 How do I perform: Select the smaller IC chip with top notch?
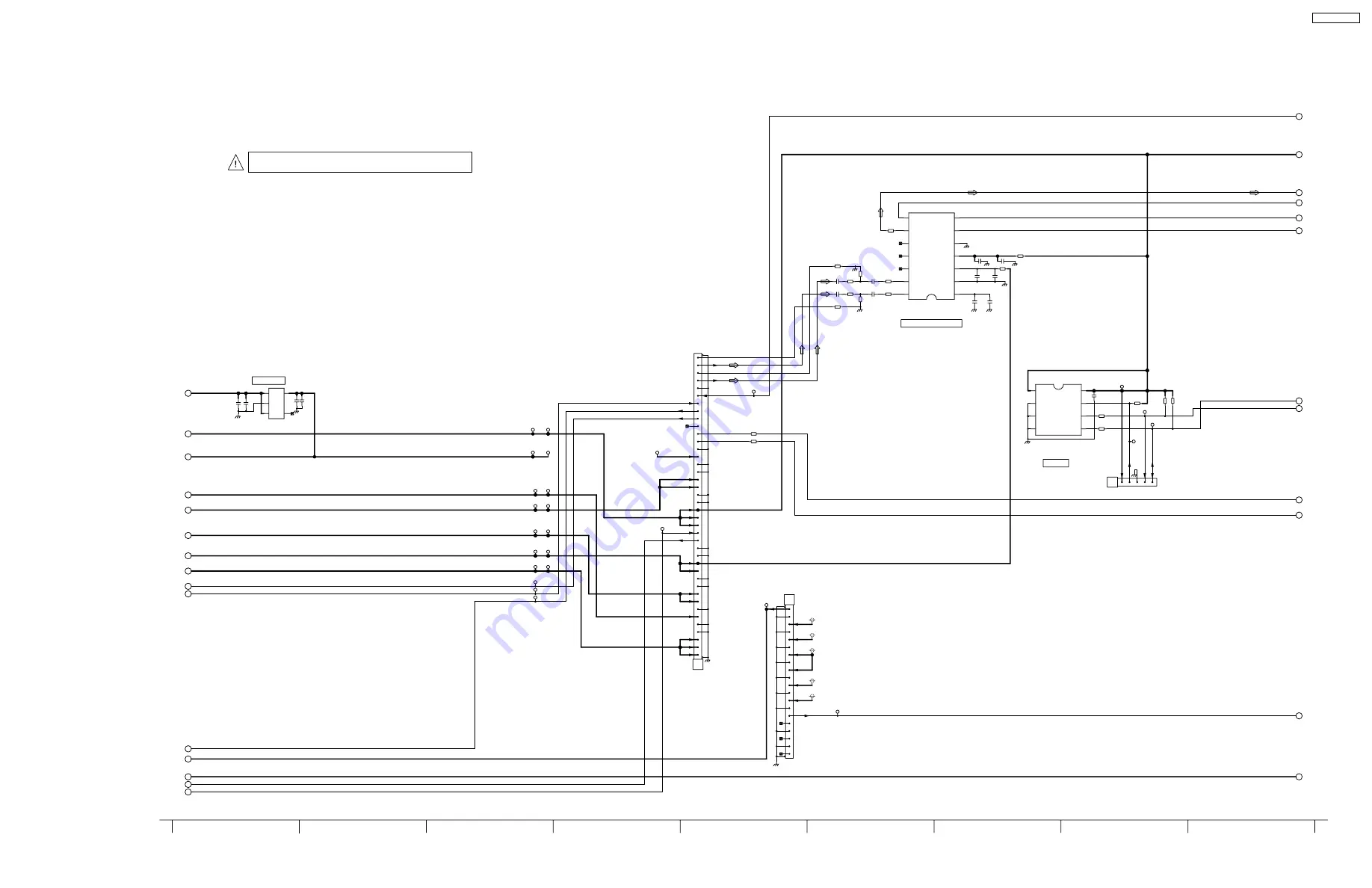coord(1058,410)
